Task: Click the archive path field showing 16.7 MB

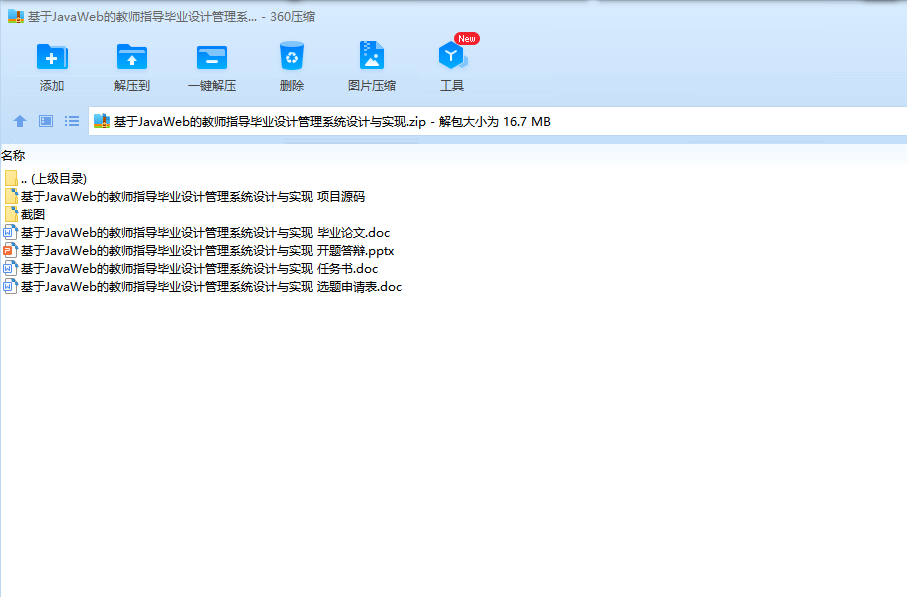Action: (x=497, y=121)
